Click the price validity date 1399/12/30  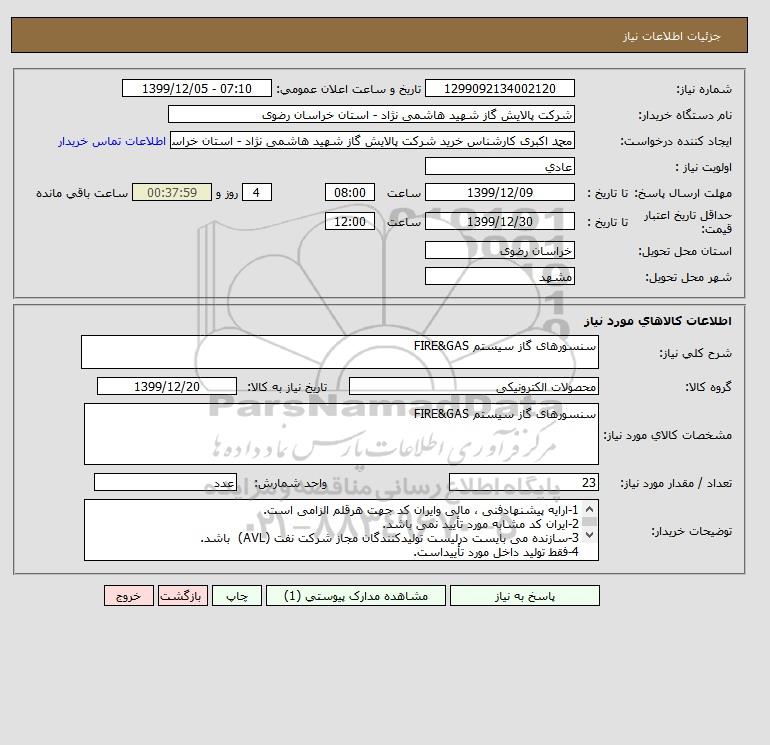(500, 221)
